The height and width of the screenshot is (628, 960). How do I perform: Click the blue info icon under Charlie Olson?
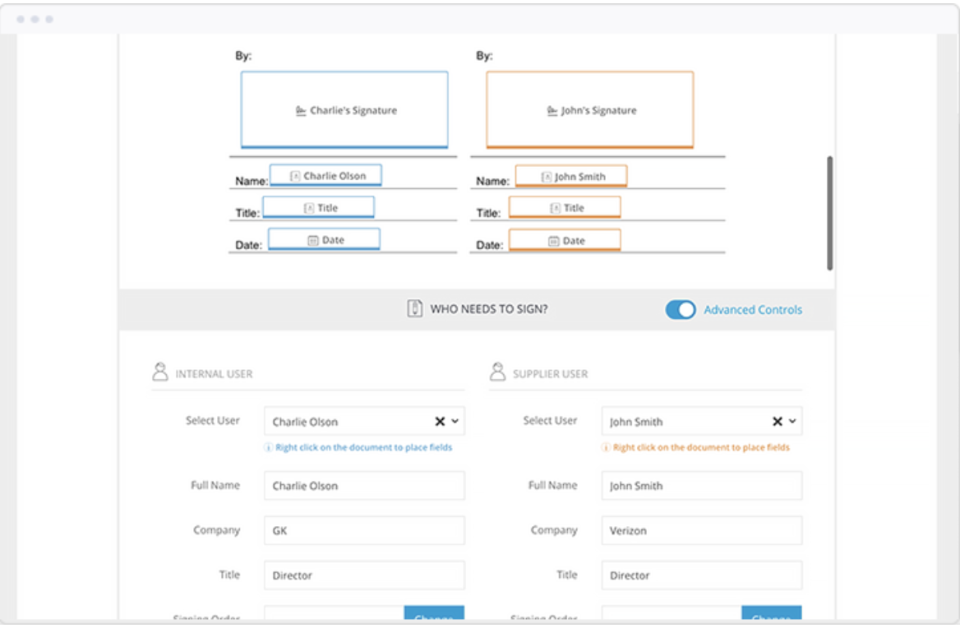click(268, 448)
